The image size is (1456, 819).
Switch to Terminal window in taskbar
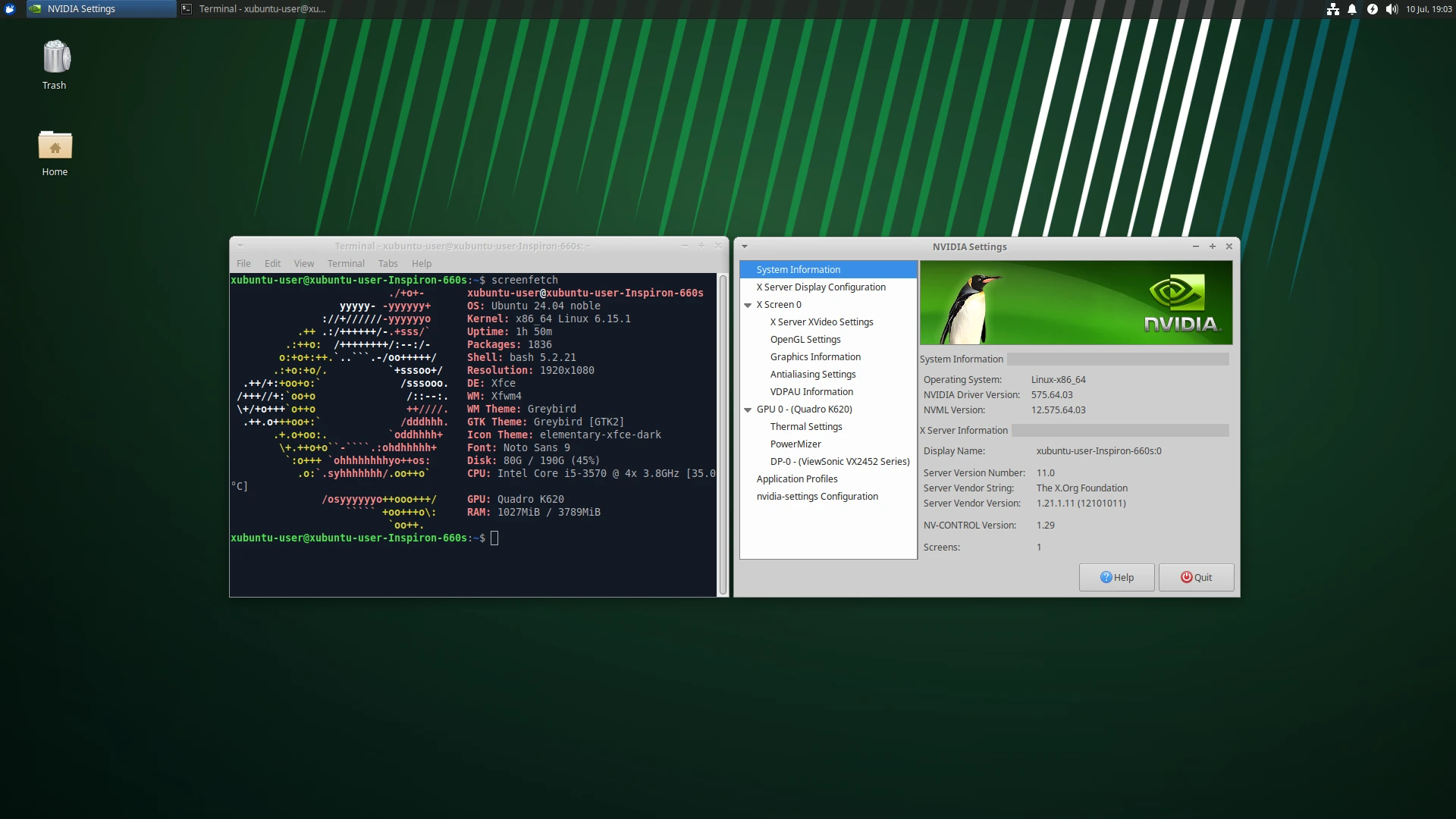[254, 9]
